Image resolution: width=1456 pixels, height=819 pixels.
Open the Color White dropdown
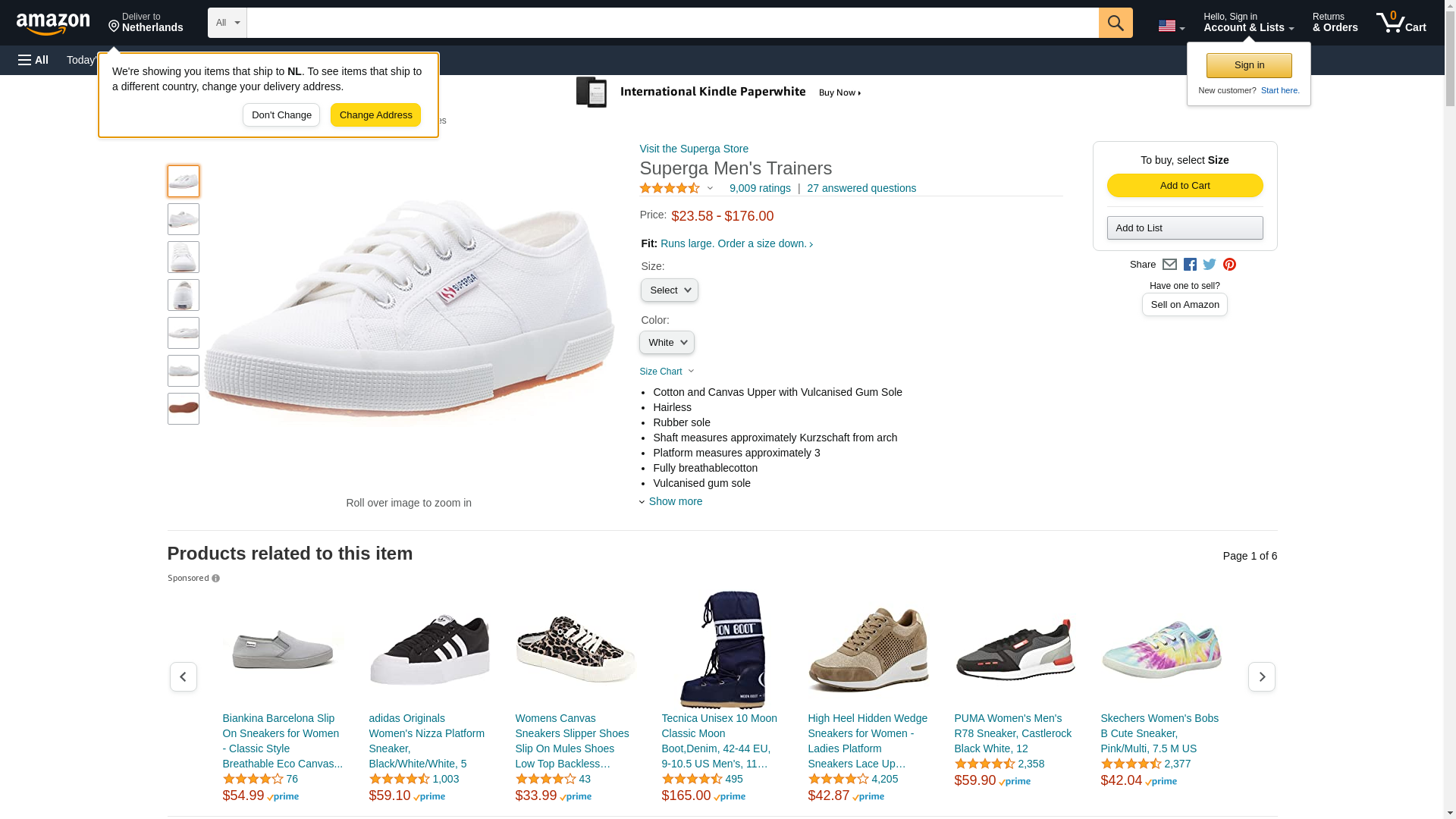(667, 343)
